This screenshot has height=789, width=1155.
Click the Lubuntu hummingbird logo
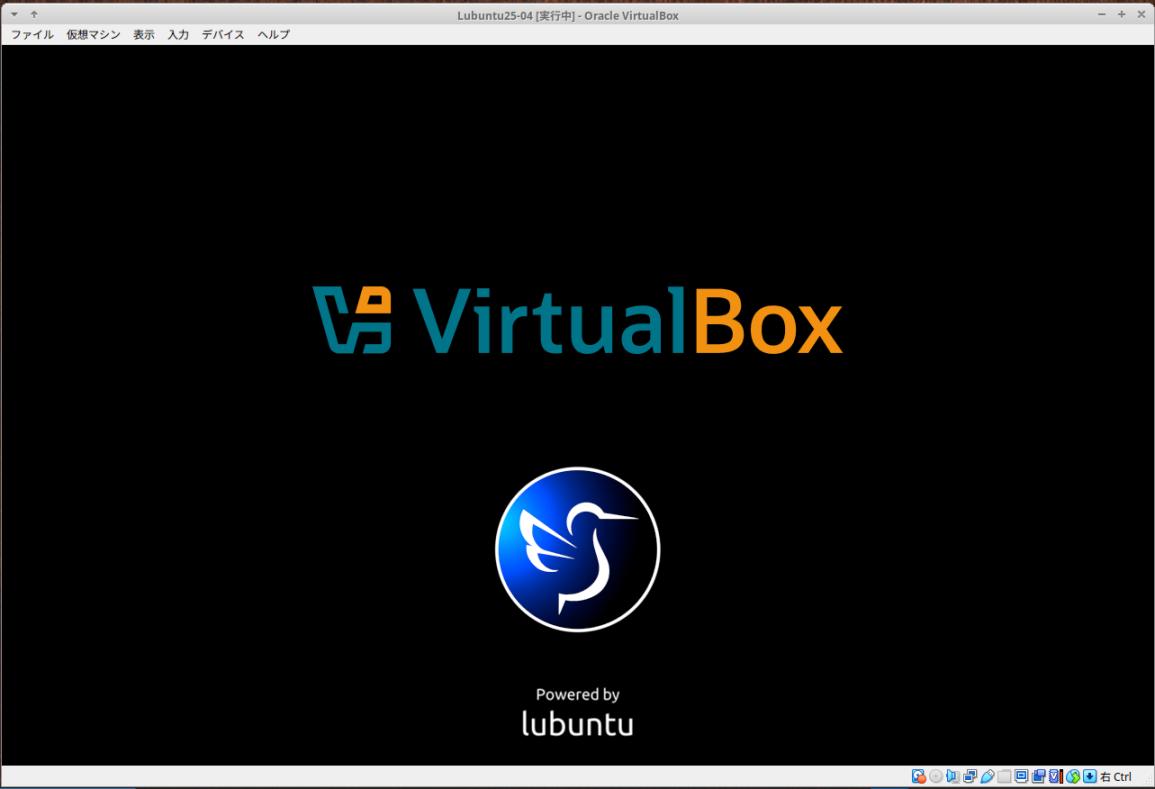pos(578,550)
